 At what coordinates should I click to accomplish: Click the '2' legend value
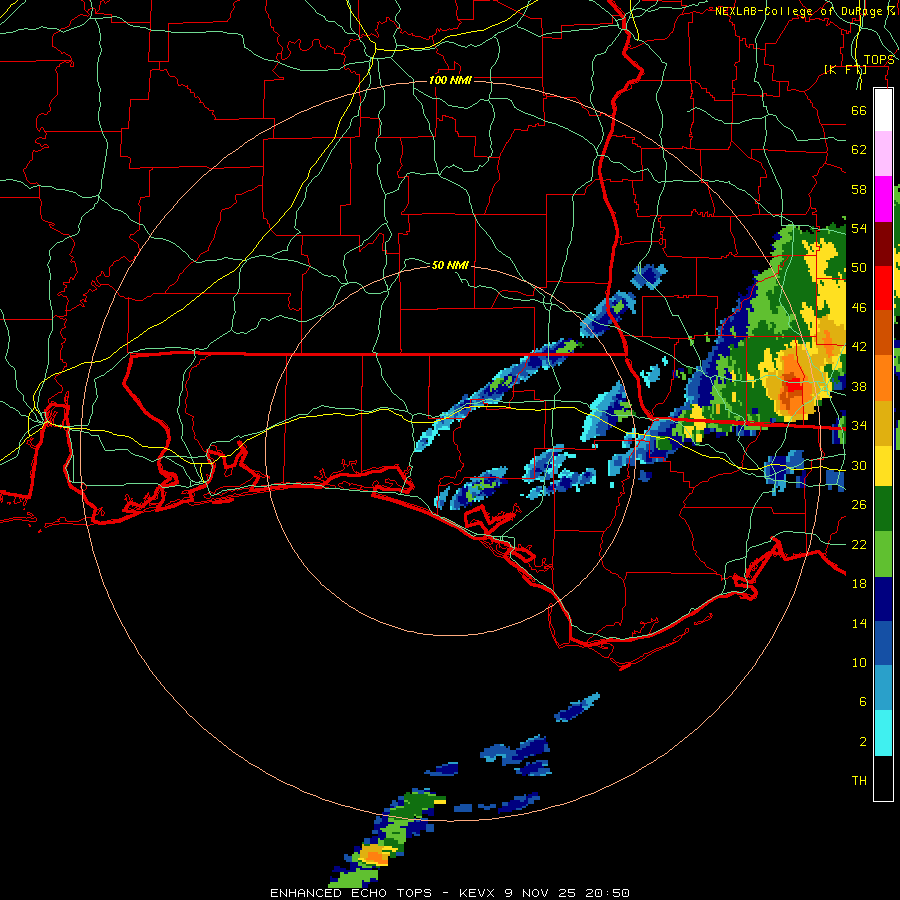point(863,742)
